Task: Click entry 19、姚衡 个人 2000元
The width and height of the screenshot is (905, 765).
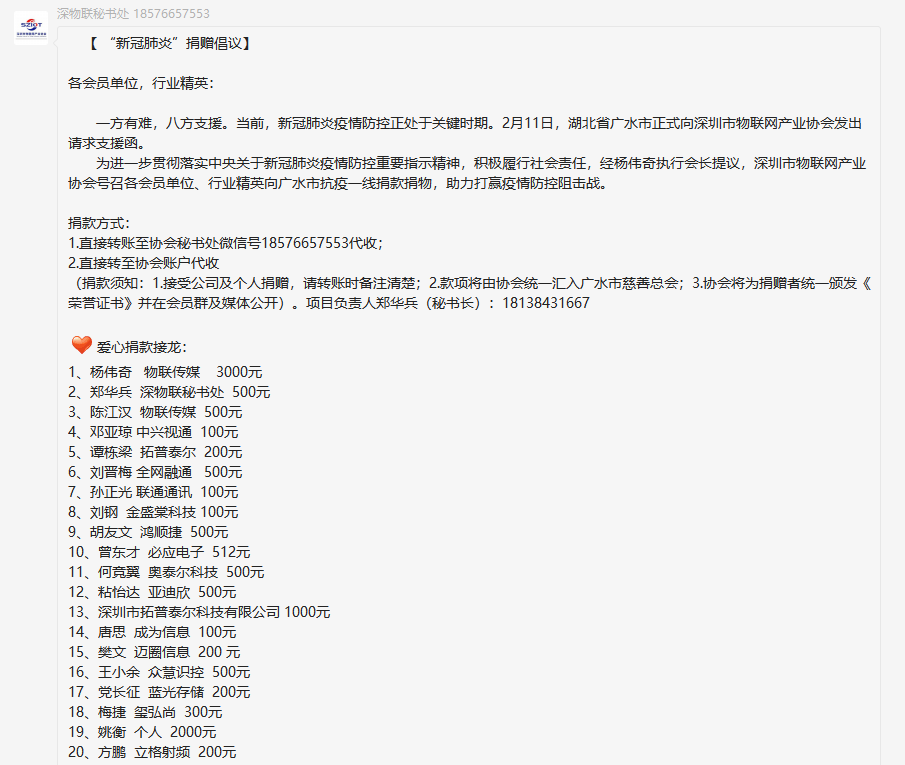Action: pos(143,732)
